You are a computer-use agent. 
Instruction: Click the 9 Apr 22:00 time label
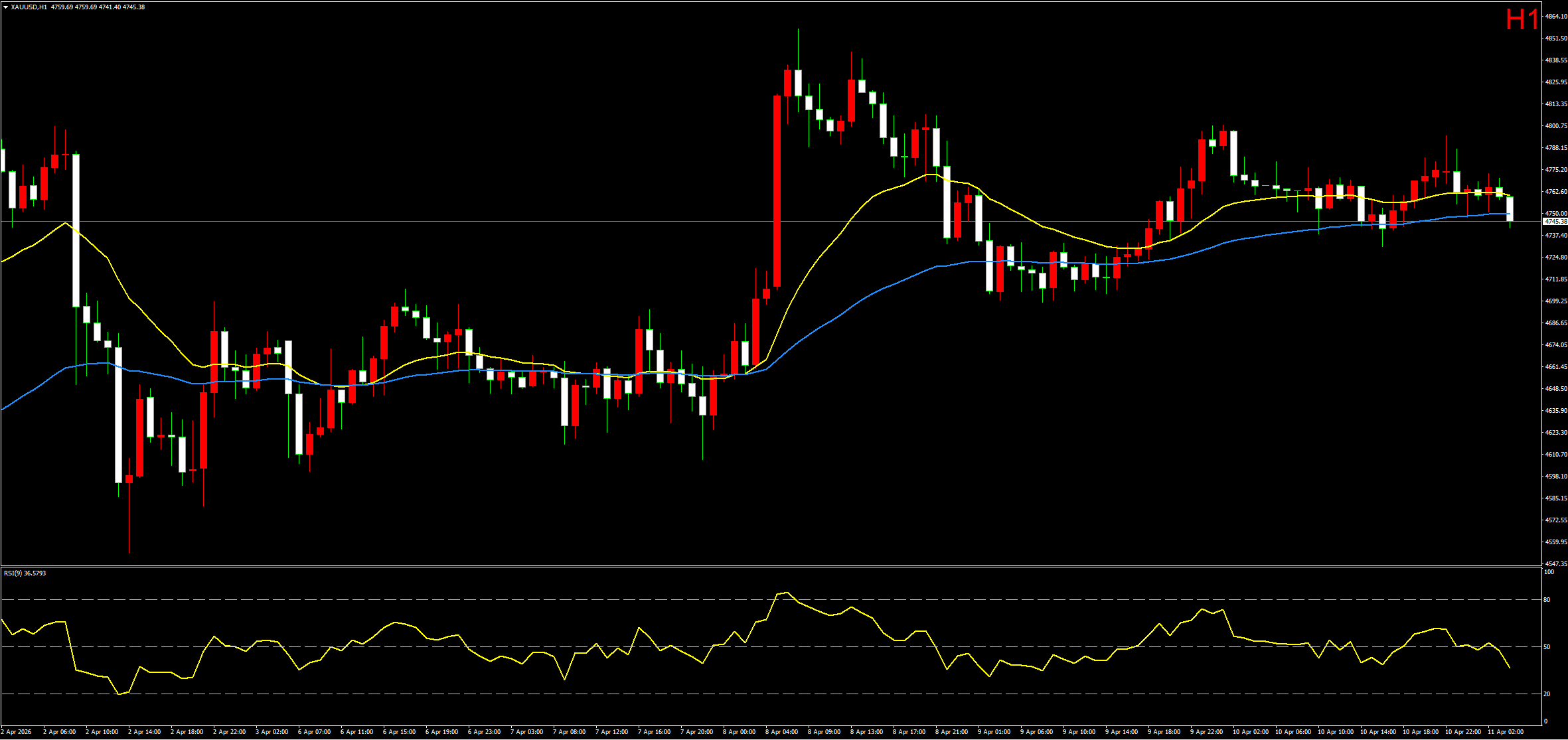[x=1206, y=732]
